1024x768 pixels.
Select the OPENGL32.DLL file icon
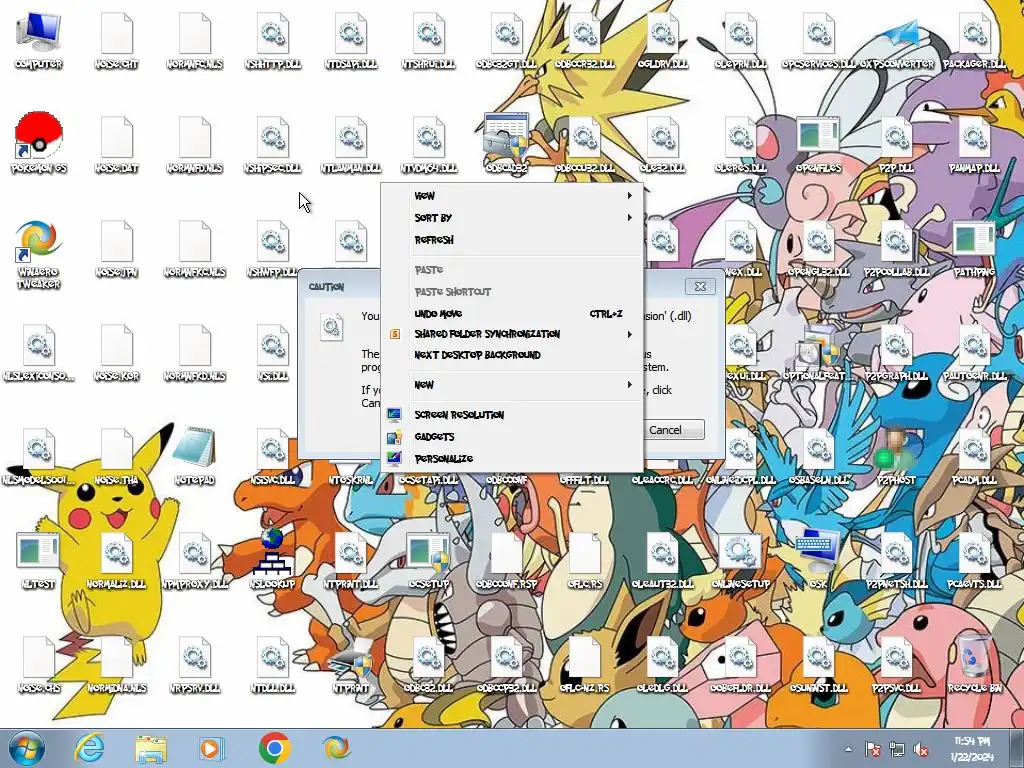coord(818,248)
